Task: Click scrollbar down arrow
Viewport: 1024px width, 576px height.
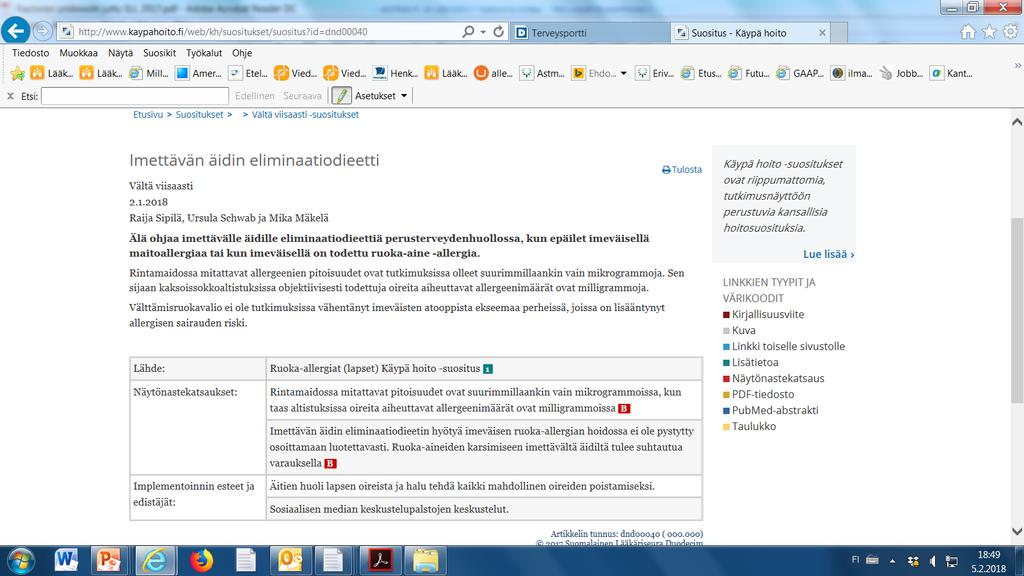Action: [x=1017, y=531]
